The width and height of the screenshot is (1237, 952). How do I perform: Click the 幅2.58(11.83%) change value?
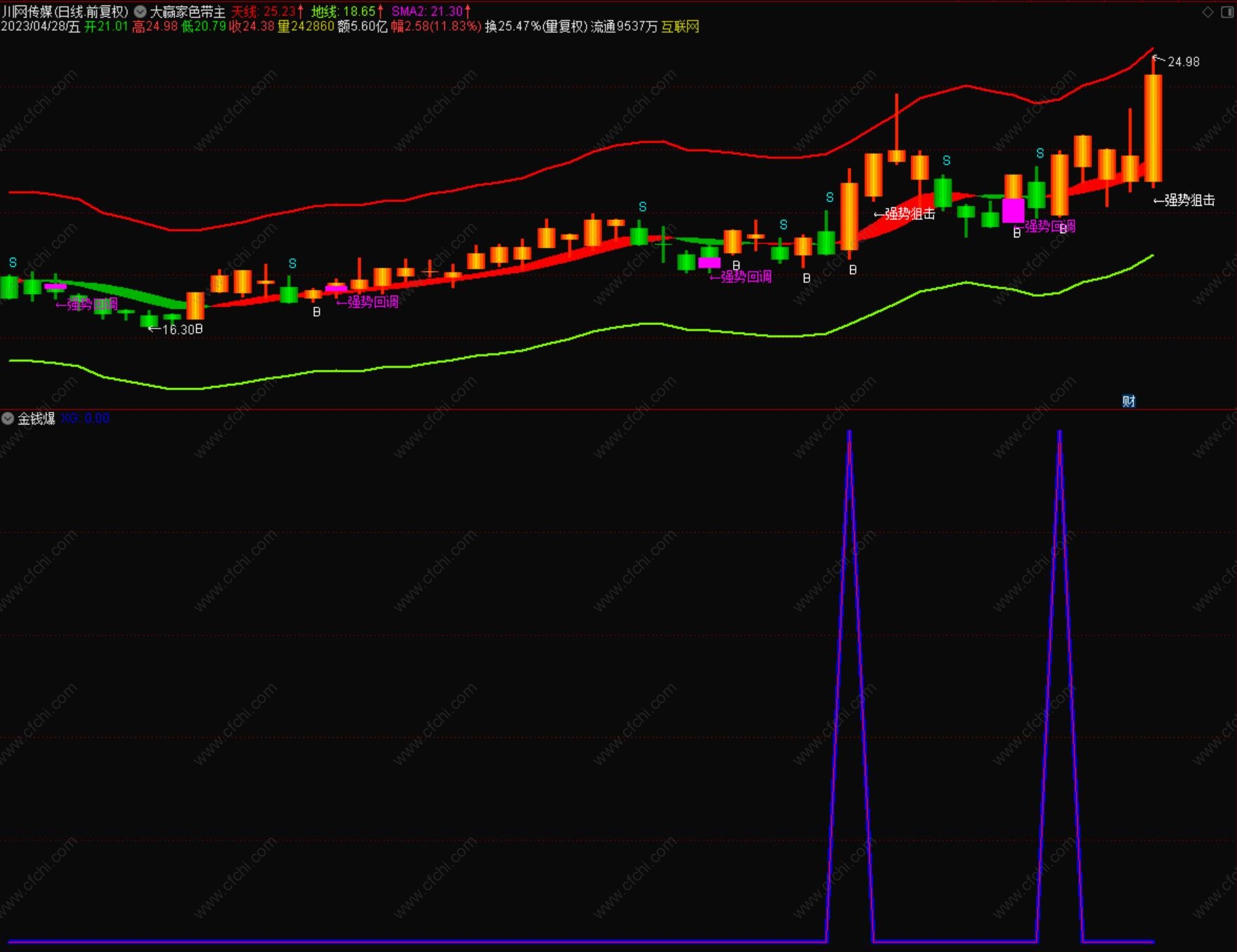point(436,27)
